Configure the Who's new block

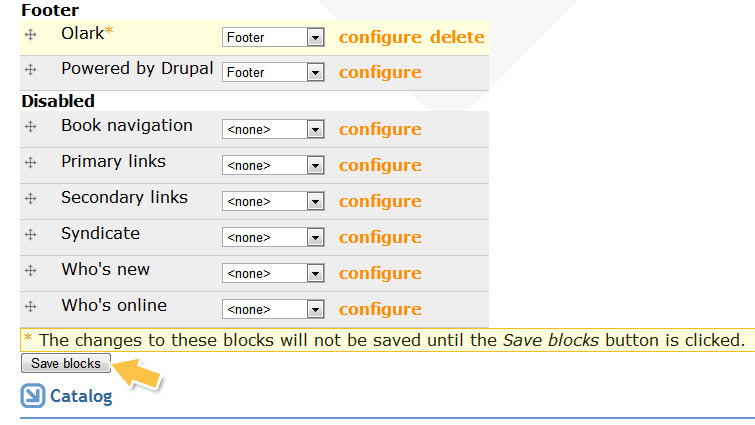tap(380, 273)
